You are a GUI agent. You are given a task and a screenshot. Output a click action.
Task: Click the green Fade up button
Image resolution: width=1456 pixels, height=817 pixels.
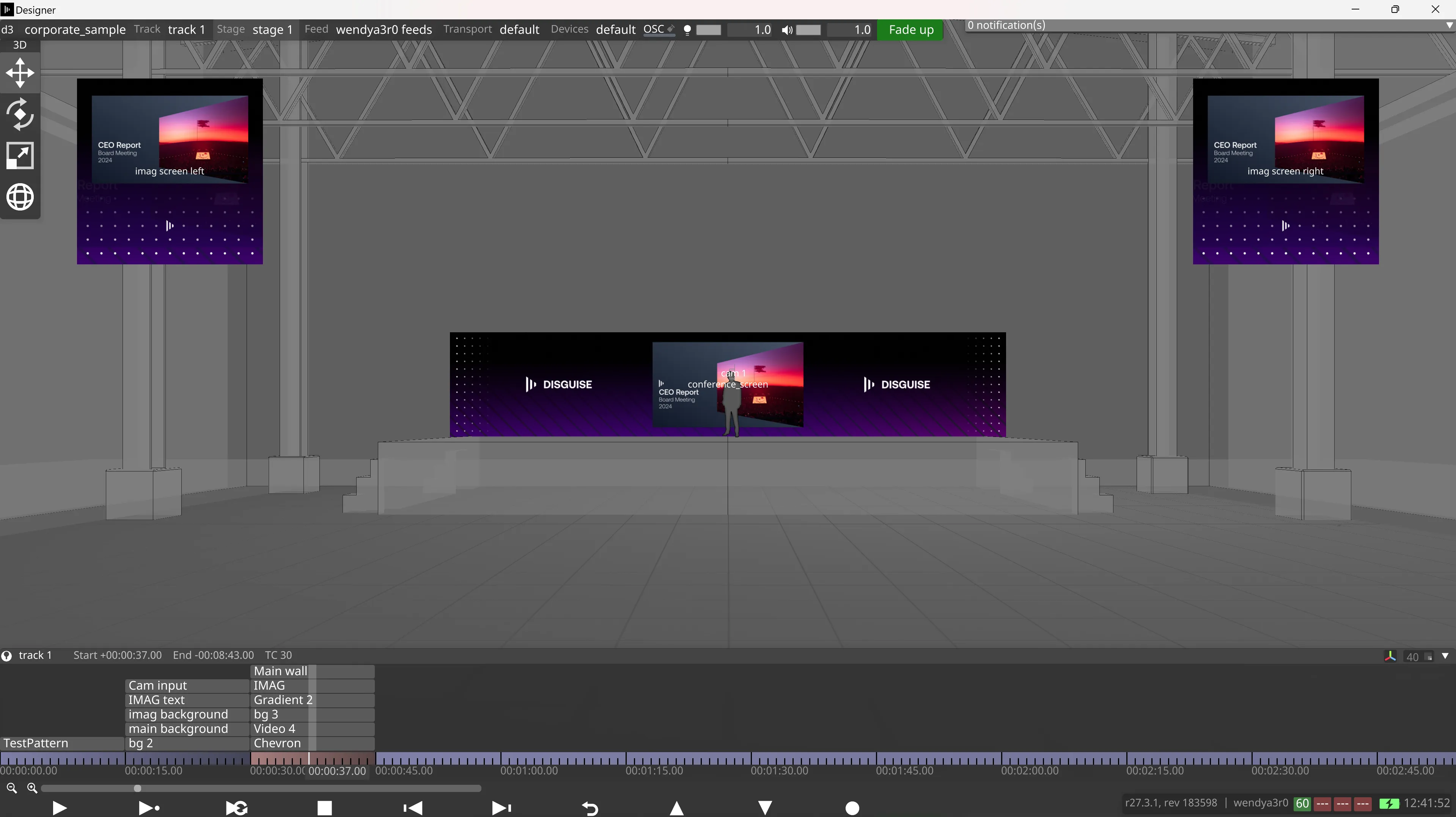910,29
